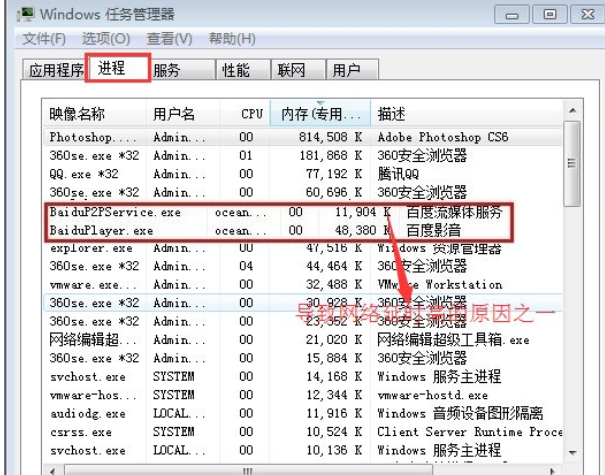The image size is (605, 475).
Task: Click the Task Manager title bar icon
Action: pyautogui.click(x=25, y=14)
